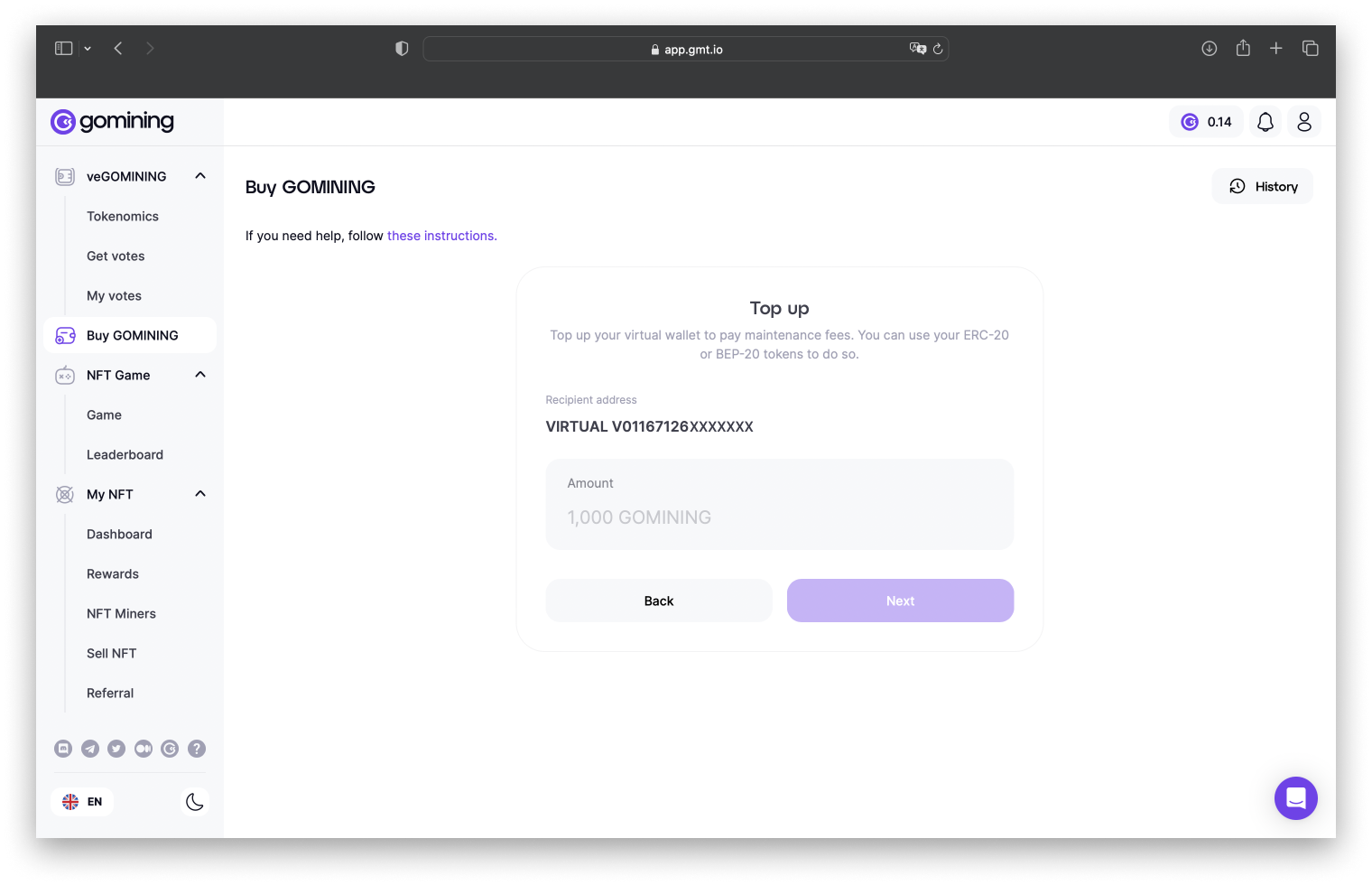Collapse the NFT Game sidebar section
The height and width of the screenshot is (885, 1372).
[200, 375]
